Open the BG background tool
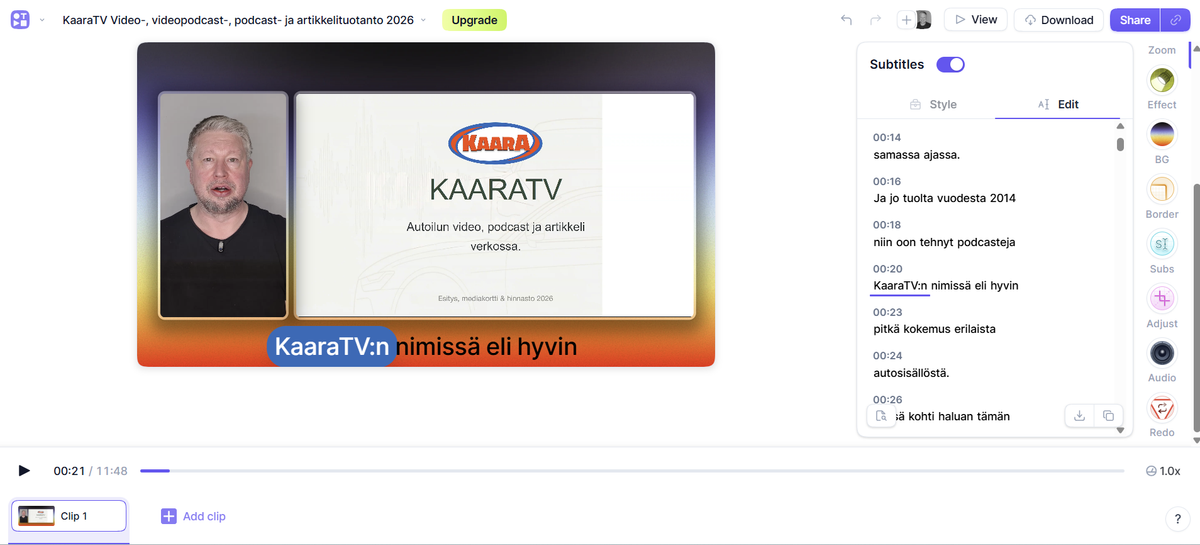The image size is (1200, 545). pos(1161,135)
